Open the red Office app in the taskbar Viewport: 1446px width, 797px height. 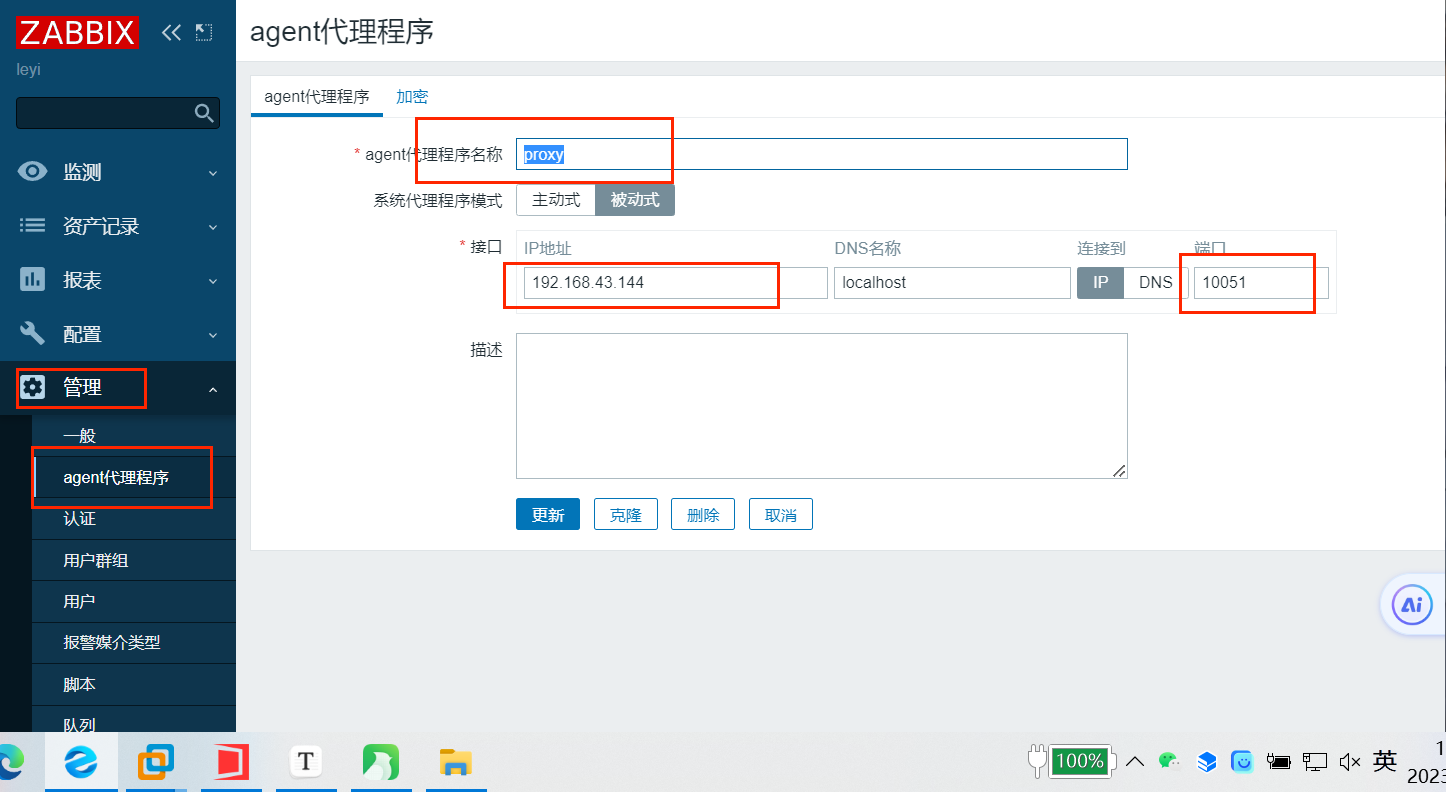click(232, 763)
